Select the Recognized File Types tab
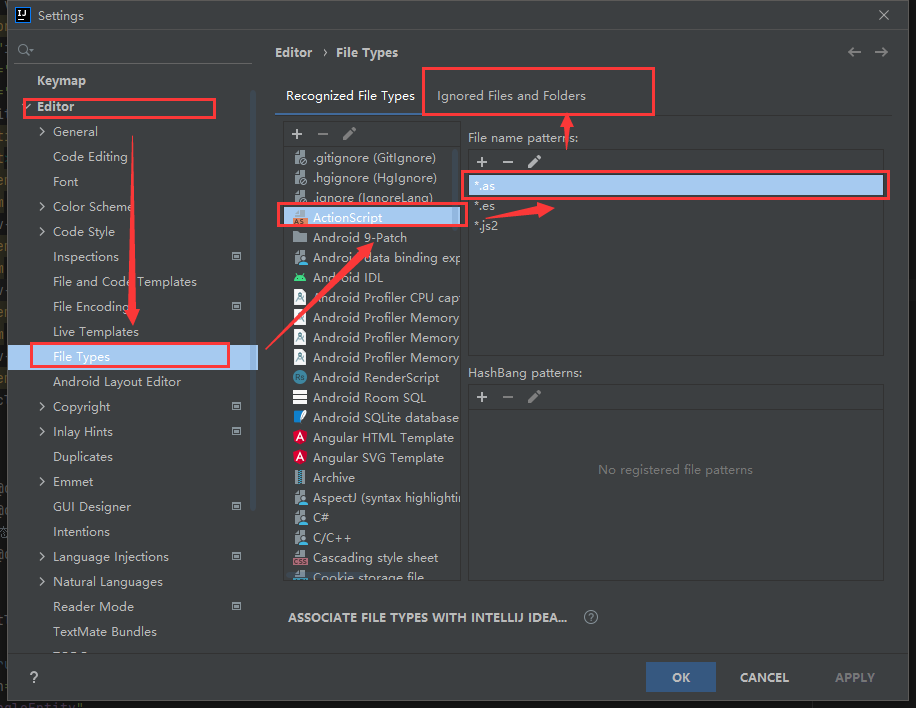The image size is (916, 708). click(x=350, y=96)
